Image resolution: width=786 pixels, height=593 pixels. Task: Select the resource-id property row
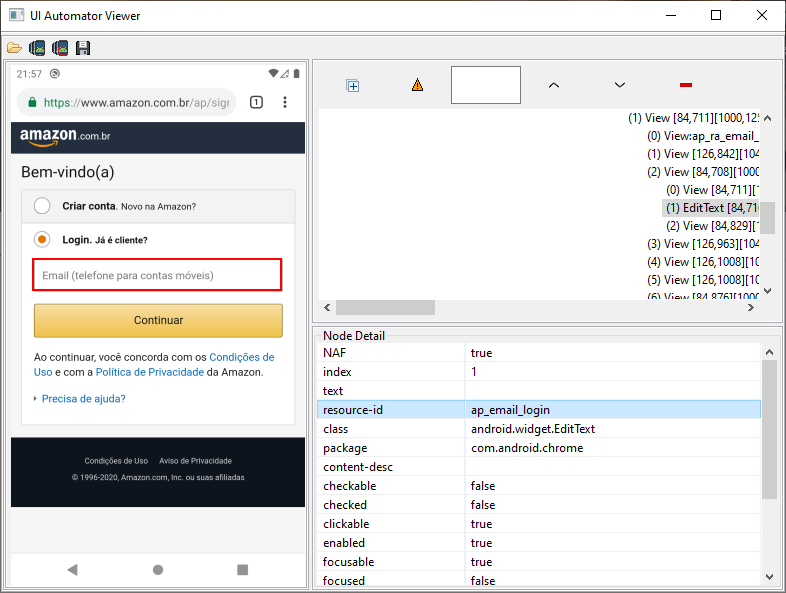[x=539, y=410]
